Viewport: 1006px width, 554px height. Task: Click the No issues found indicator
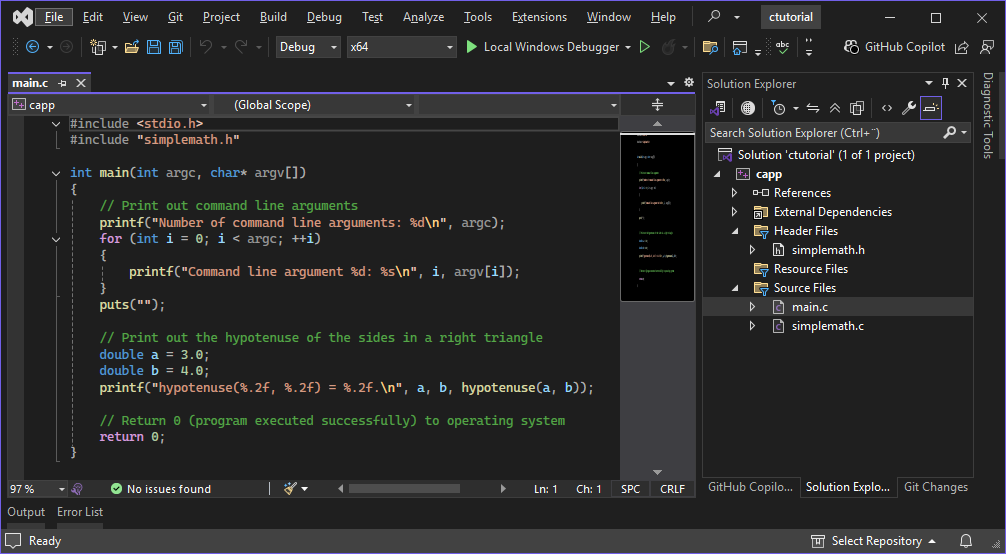pos(161,489)
